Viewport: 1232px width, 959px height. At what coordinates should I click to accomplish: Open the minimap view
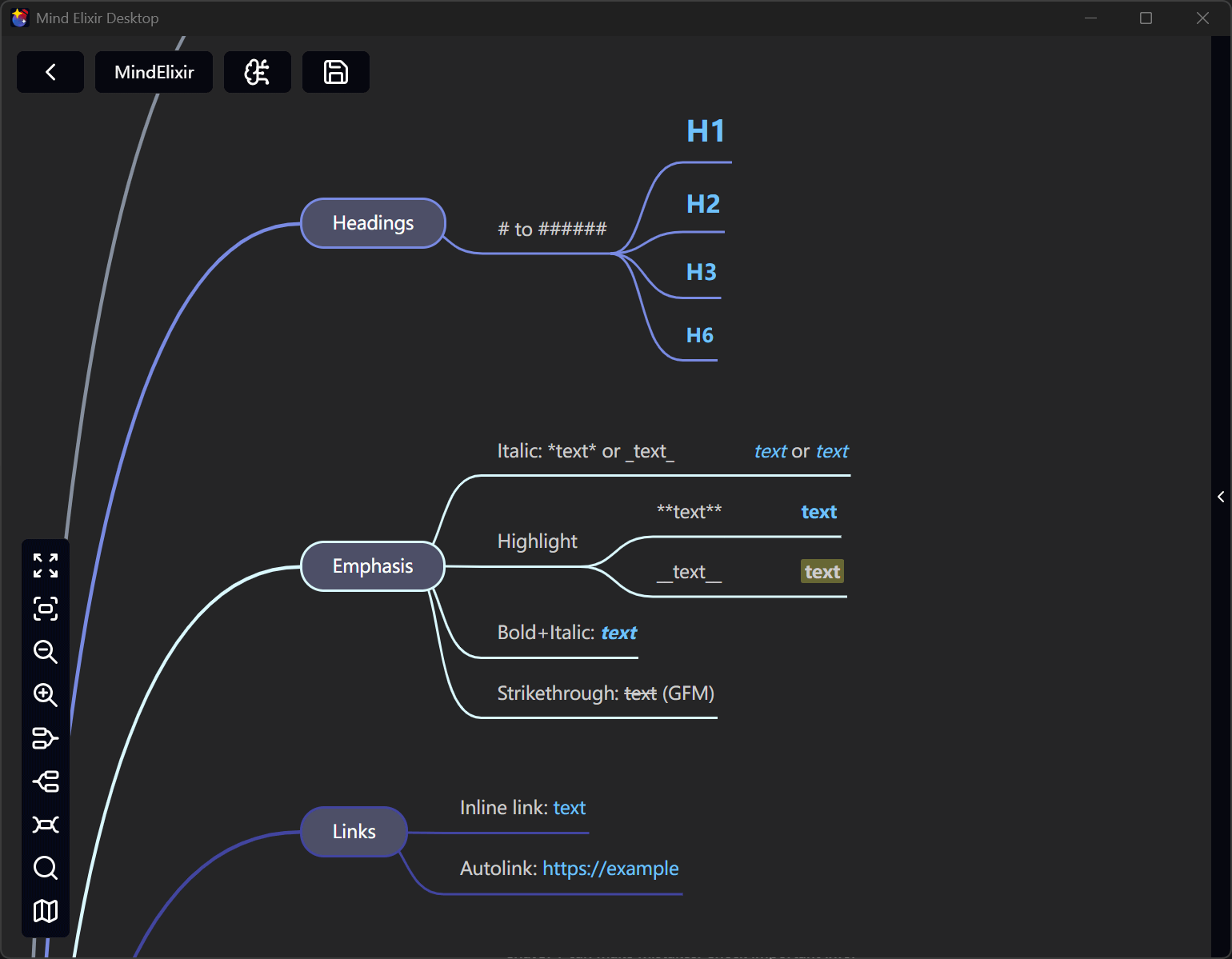[46, 911]
